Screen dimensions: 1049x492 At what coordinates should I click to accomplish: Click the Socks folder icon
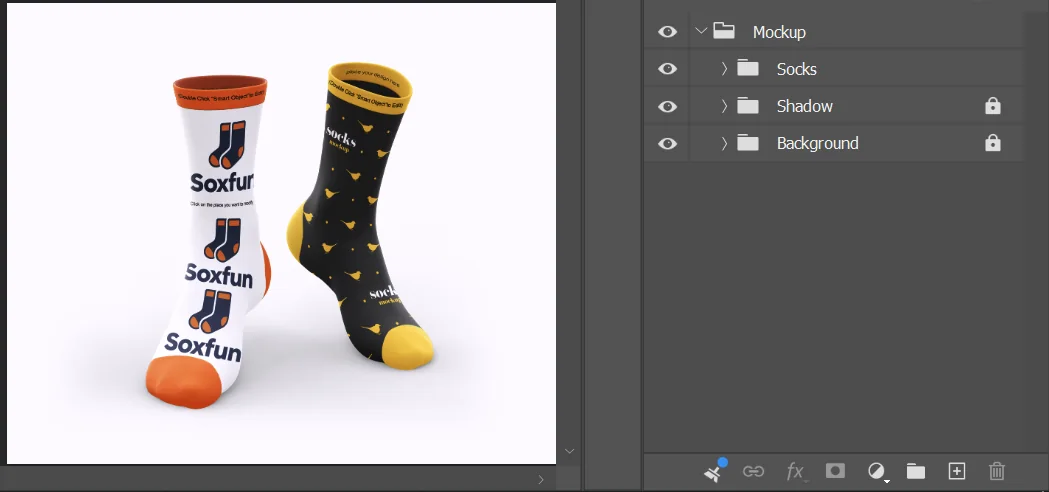point(748,68)
